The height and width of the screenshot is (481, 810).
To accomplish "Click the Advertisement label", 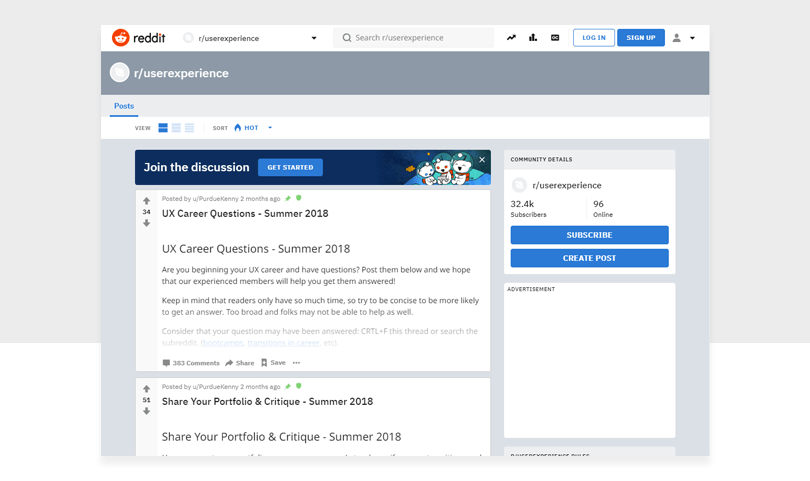I will (x=531, y=289).
